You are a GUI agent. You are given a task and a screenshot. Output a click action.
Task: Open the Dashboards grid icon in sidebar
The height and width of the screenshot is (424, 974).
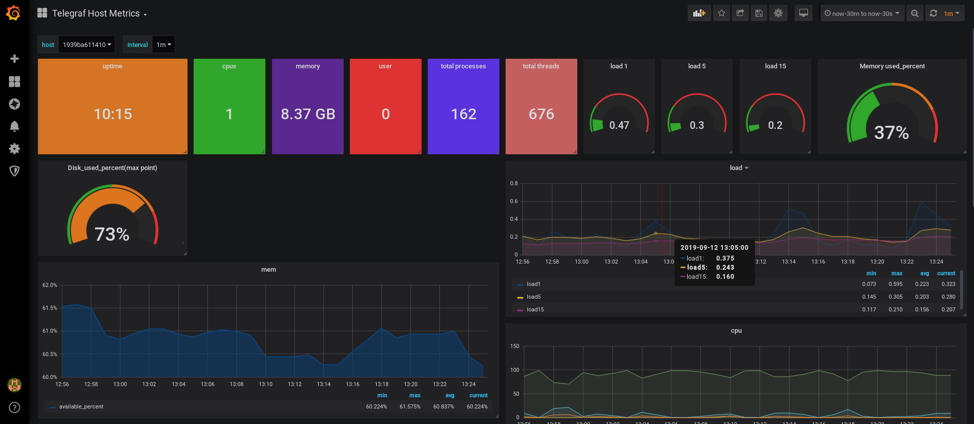click(x=14, y=81)
